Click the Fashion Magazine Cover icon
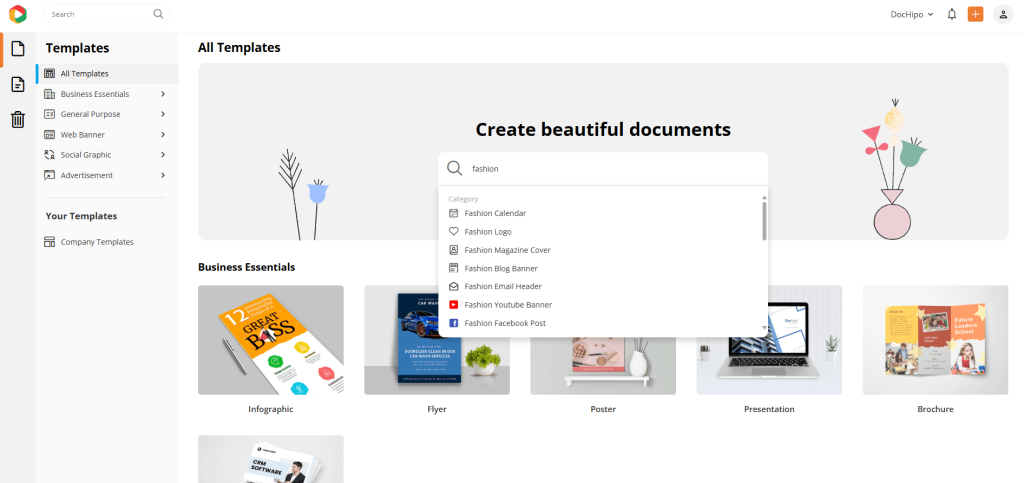This screenshot has width=1024, height=483. [x=454, y=250]
